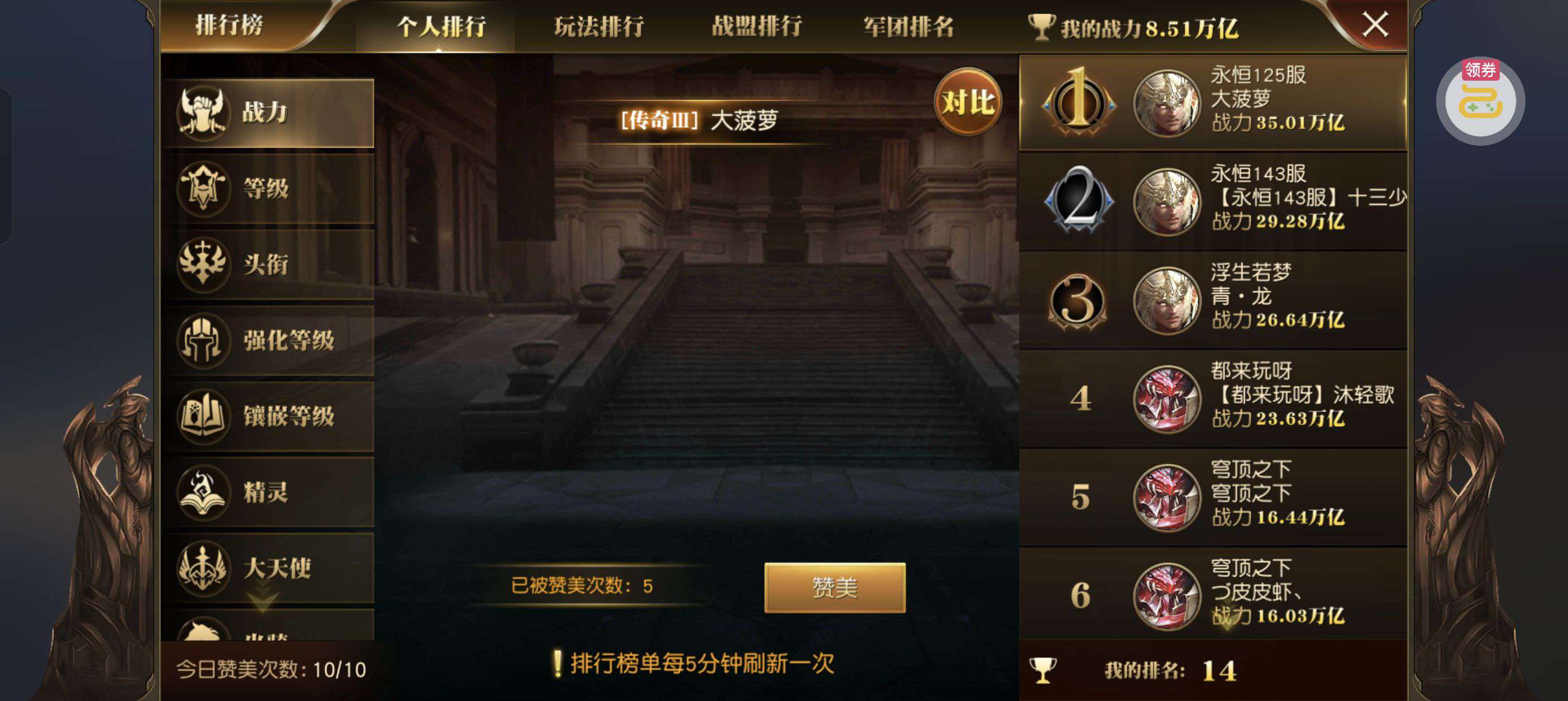
Task: Open the 军团排名 tab
Action: (x=909, y=27)
